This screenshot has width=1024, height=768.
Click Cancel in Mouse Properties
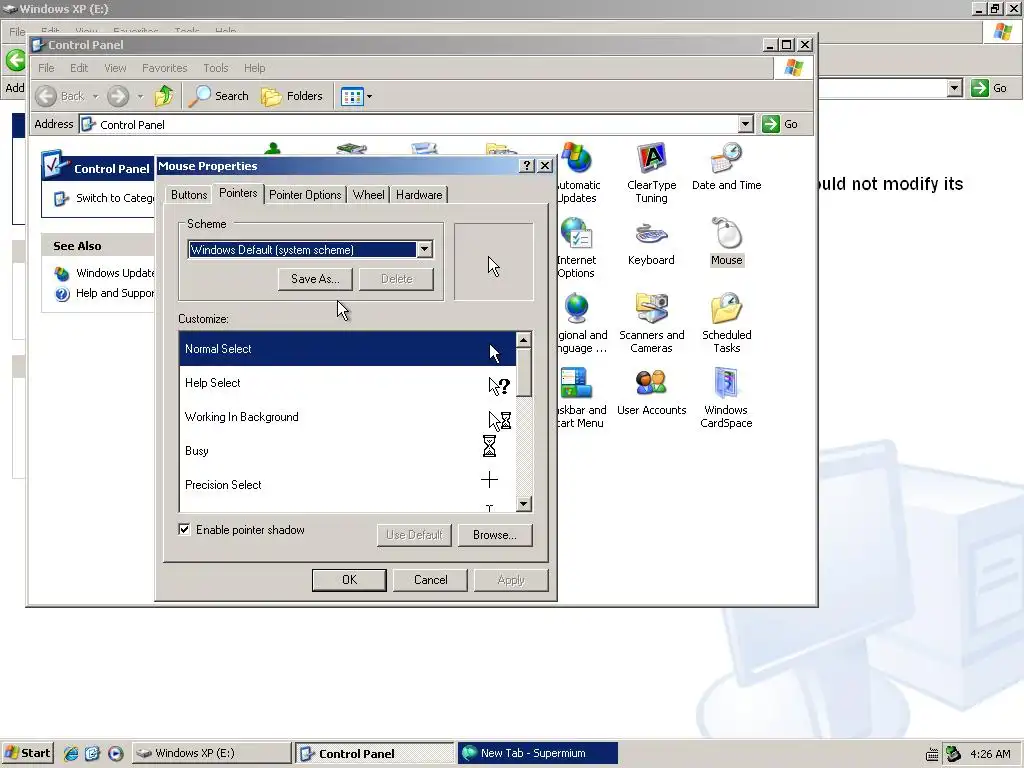tap(430, 580)
